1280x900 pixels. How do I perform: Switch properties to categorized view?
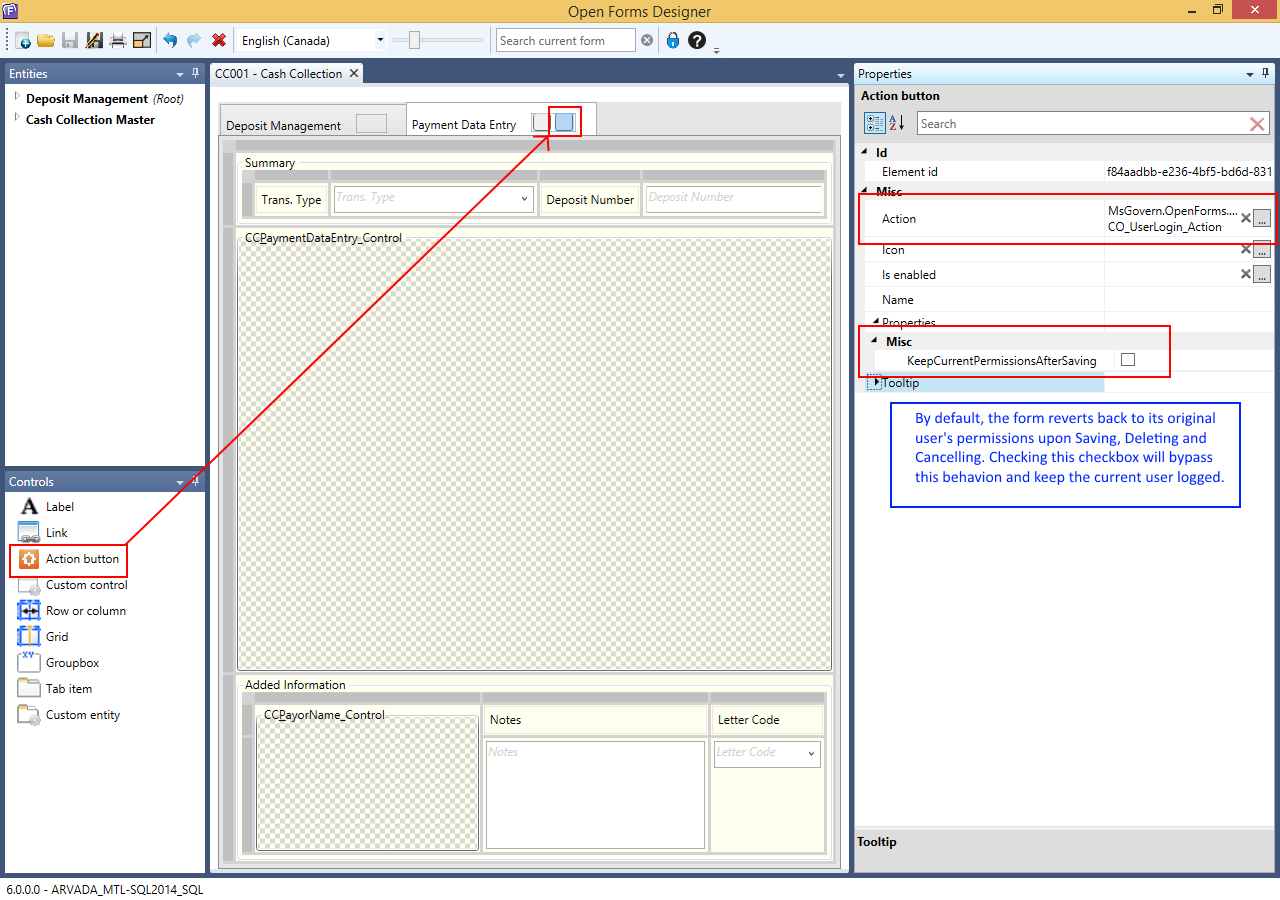[873, 123]
